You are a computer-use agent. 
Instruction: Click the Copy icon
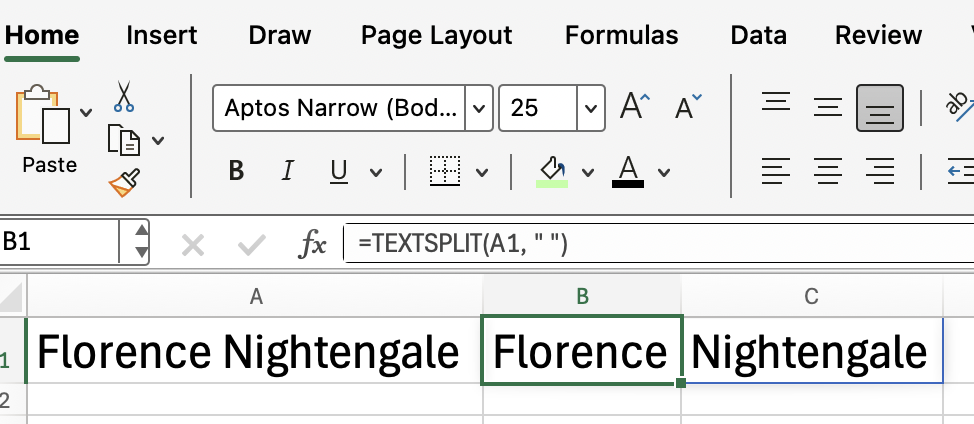click(x=124, y=139)
